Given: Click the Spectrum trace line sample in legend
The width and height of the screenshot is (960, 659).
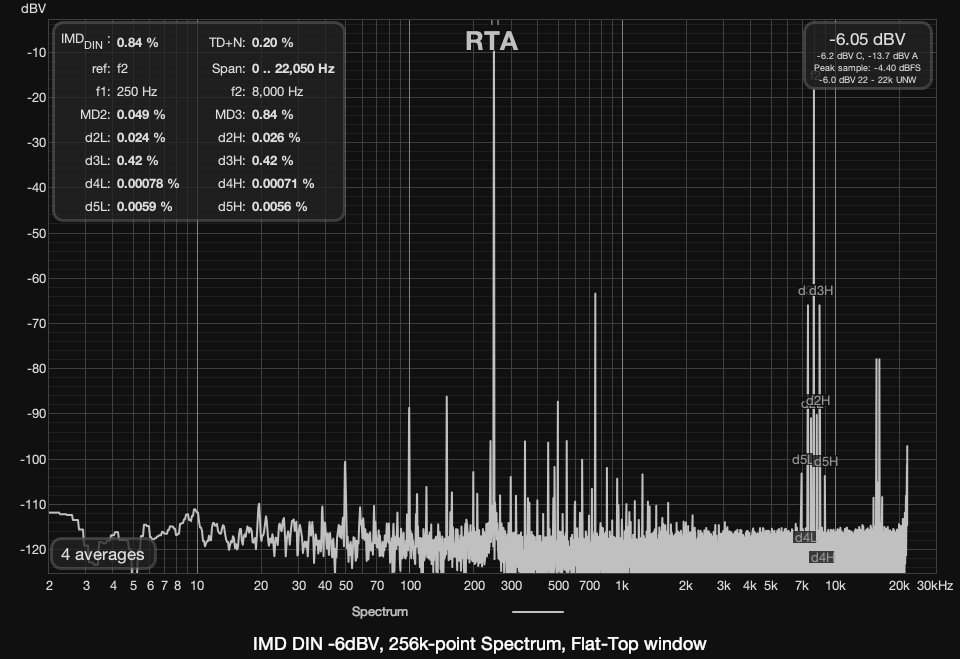Looking at the screenshot, I should click(x=537, y=611).
